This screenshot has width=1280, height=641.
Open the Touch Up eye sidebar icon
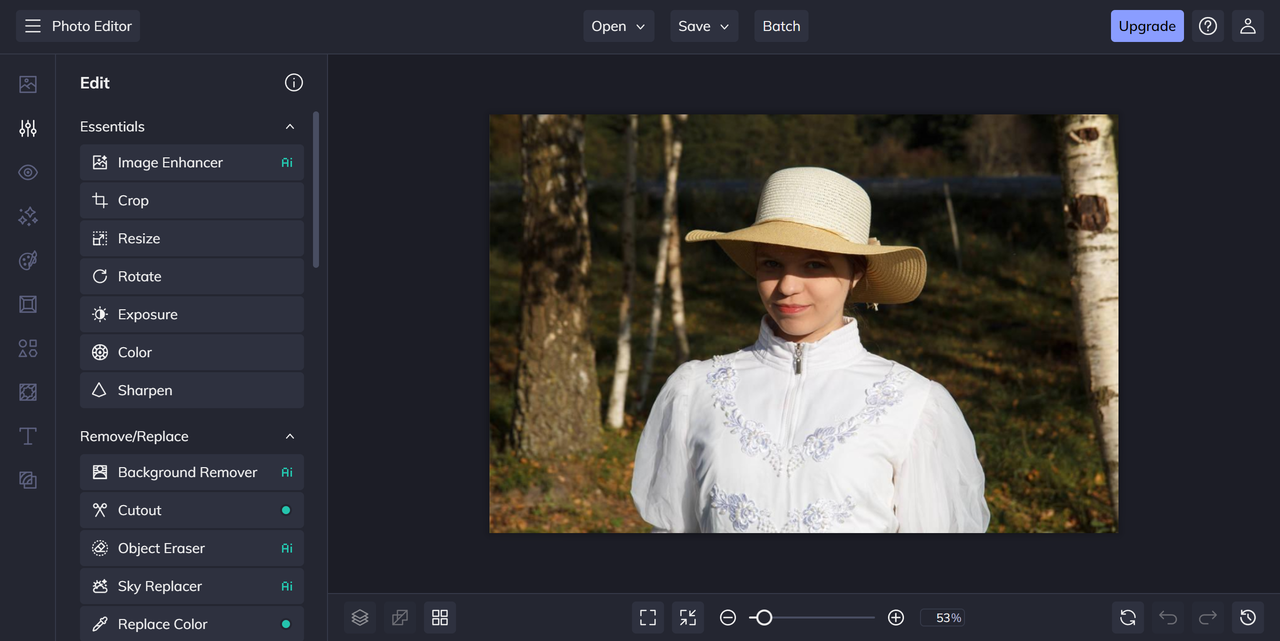28,172
